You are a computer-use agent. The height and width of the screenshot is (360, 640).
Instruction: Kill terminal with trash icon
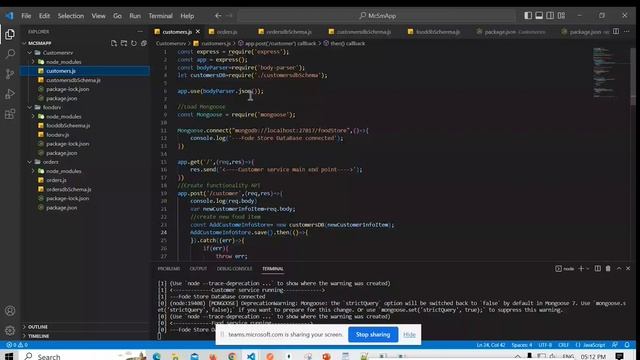608,269
